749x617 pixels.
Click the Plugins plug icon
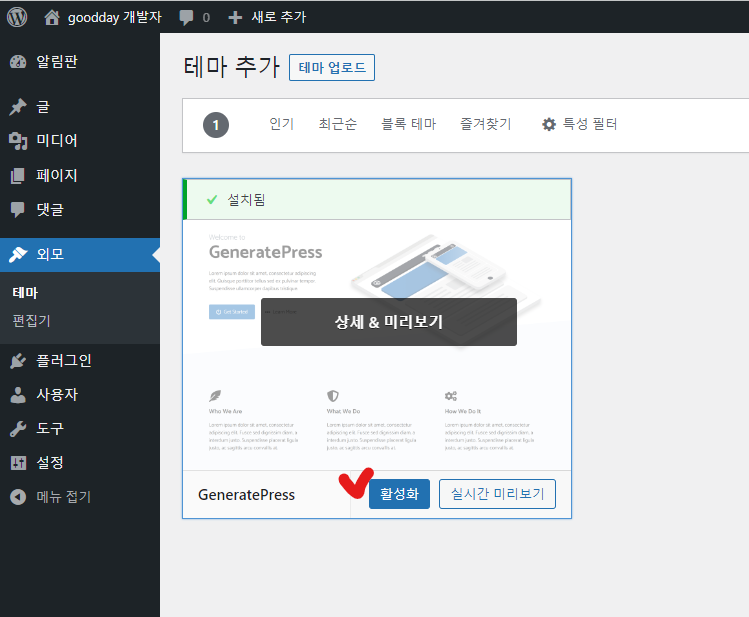[18, 361]
